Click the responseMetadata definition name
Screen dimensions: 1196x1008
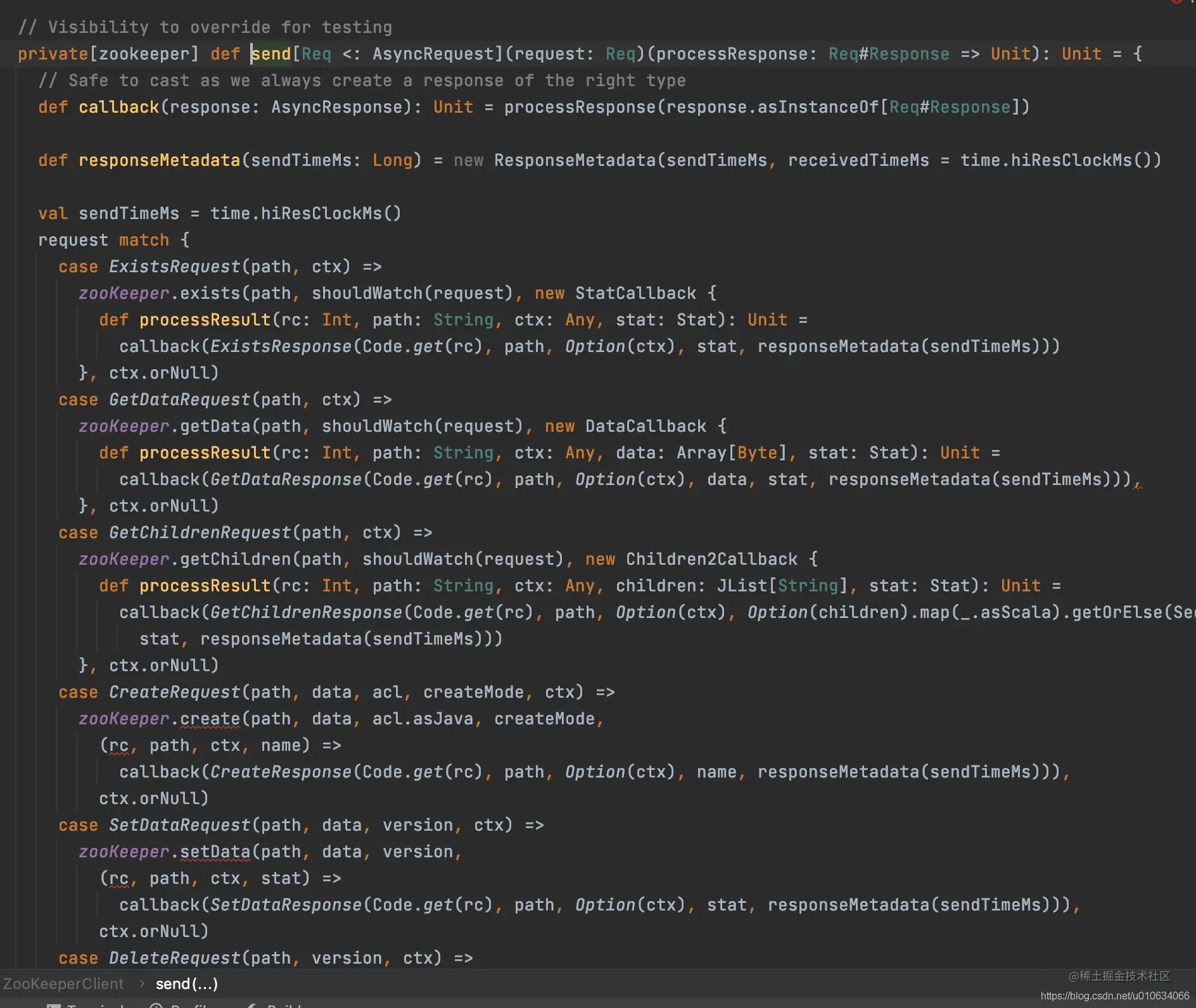tap(160, 160)
